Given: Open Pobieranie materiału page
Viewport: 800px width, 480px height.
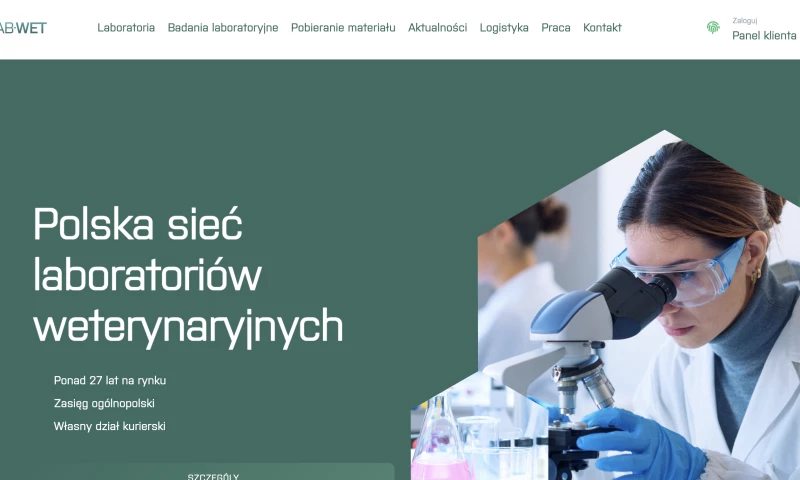Looking at the screenshot, I should coord(343,28).
